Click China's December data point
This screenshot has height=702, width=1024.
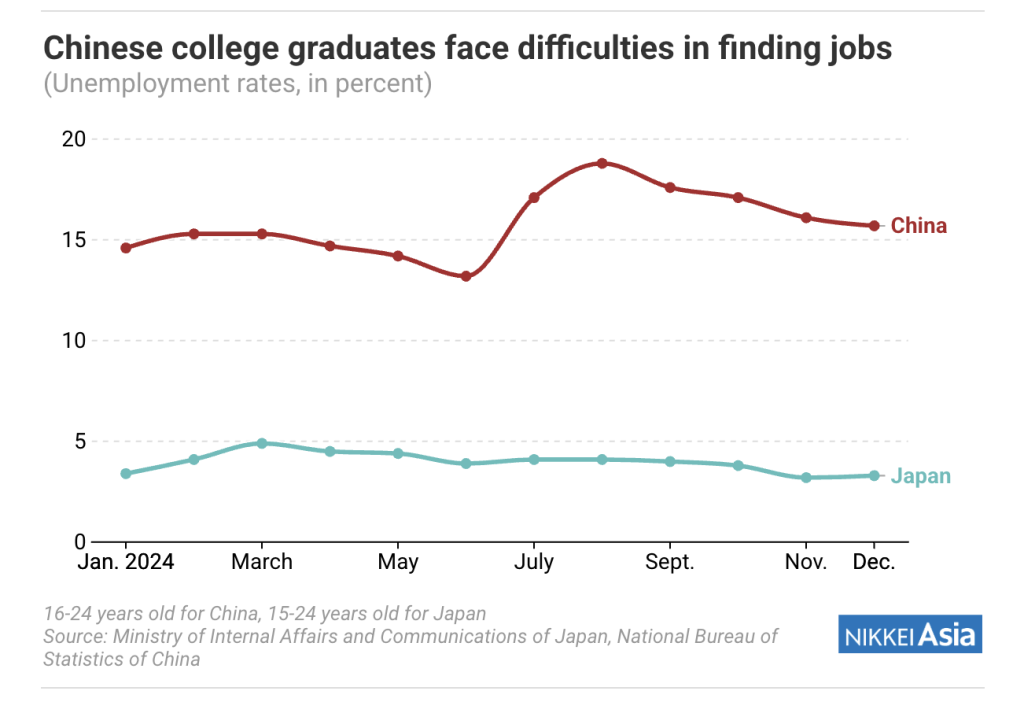click(x=874, y=226)
